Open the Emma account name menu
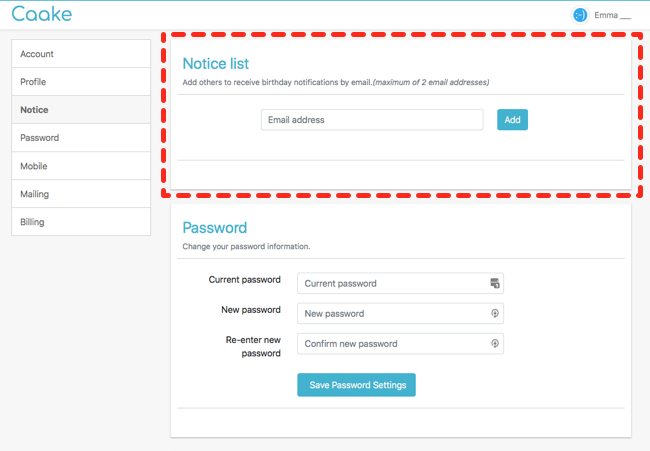The height and width of the screenshot is (451, 650). (x=612, y=15)
